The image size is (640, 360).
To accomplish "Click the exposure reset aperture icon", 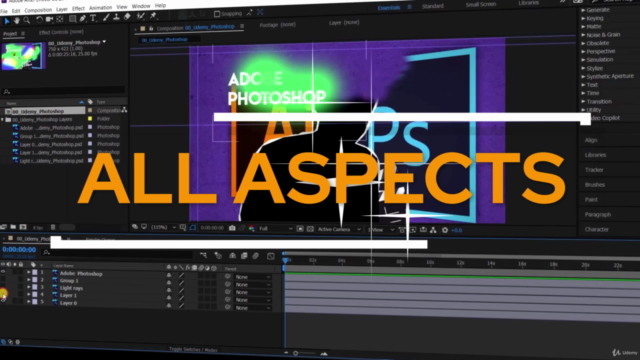I will pyautogui.click(x=445, y=230).
